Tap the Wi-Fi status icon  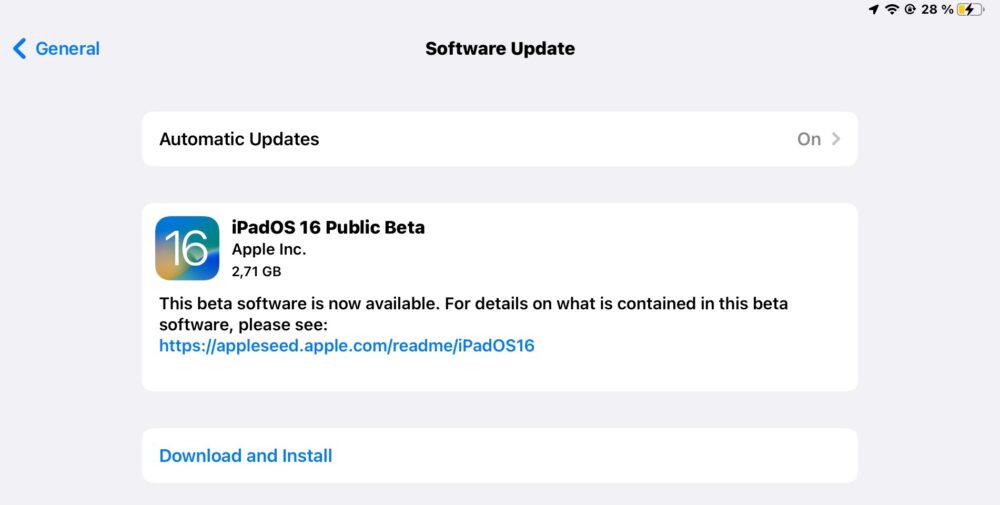892,9
